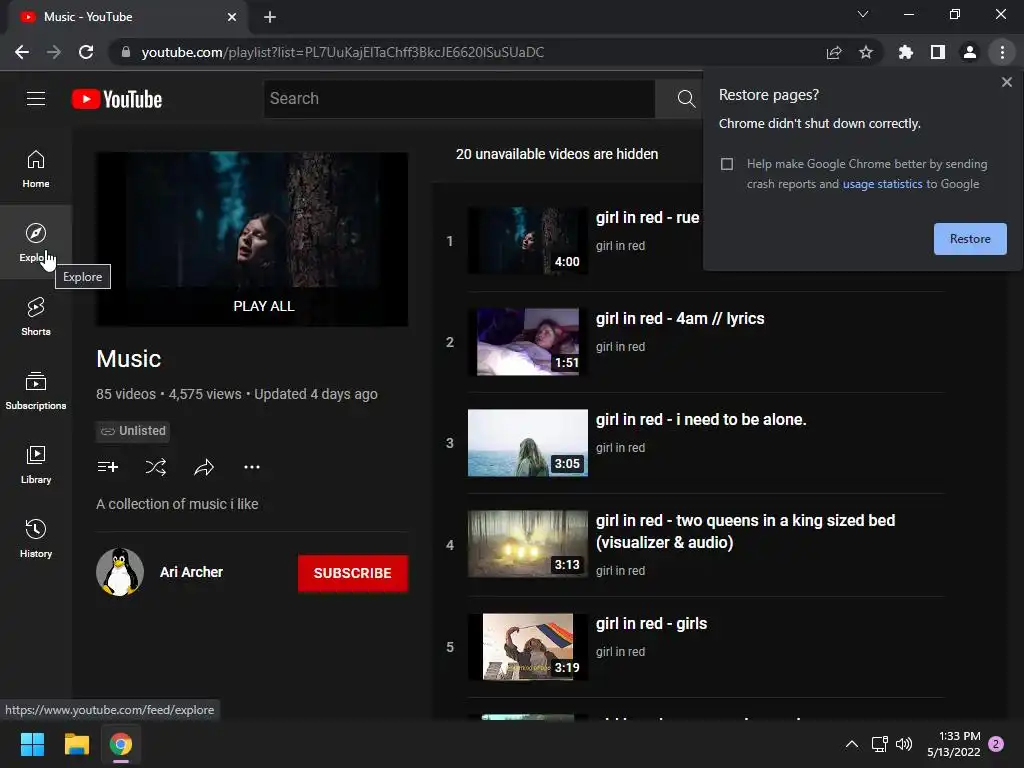Viewport: 1024px width, 768px height.
Task: Open the tab search chevron
Action: coord(863,14)
